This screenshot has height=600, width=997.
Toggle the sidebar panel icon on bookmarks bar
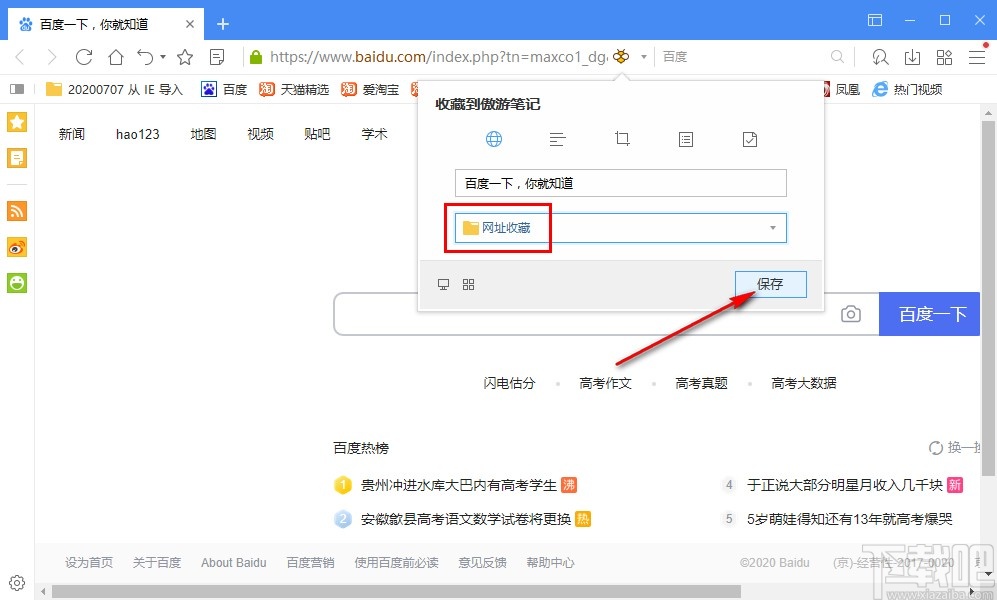pos(17,90)
